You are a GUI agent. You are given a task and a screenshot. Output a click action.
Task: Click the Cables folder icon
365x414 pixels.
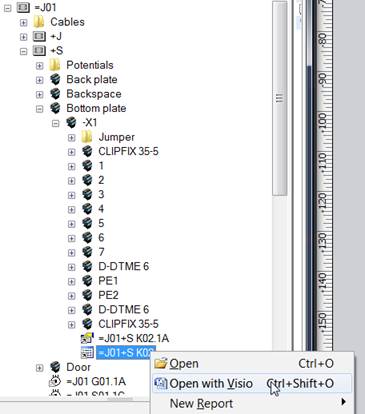point(39,22)
